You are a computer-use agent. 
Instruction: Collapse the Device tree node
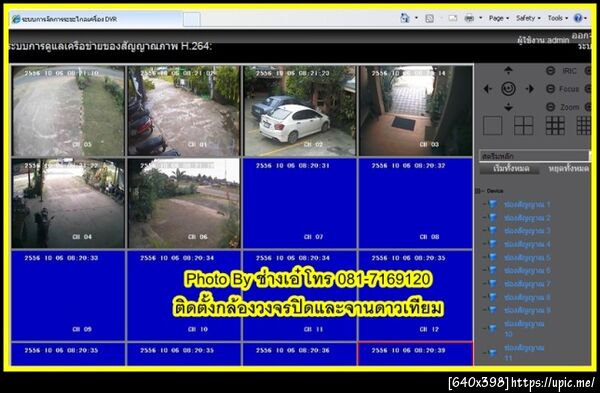click(478, 191)
